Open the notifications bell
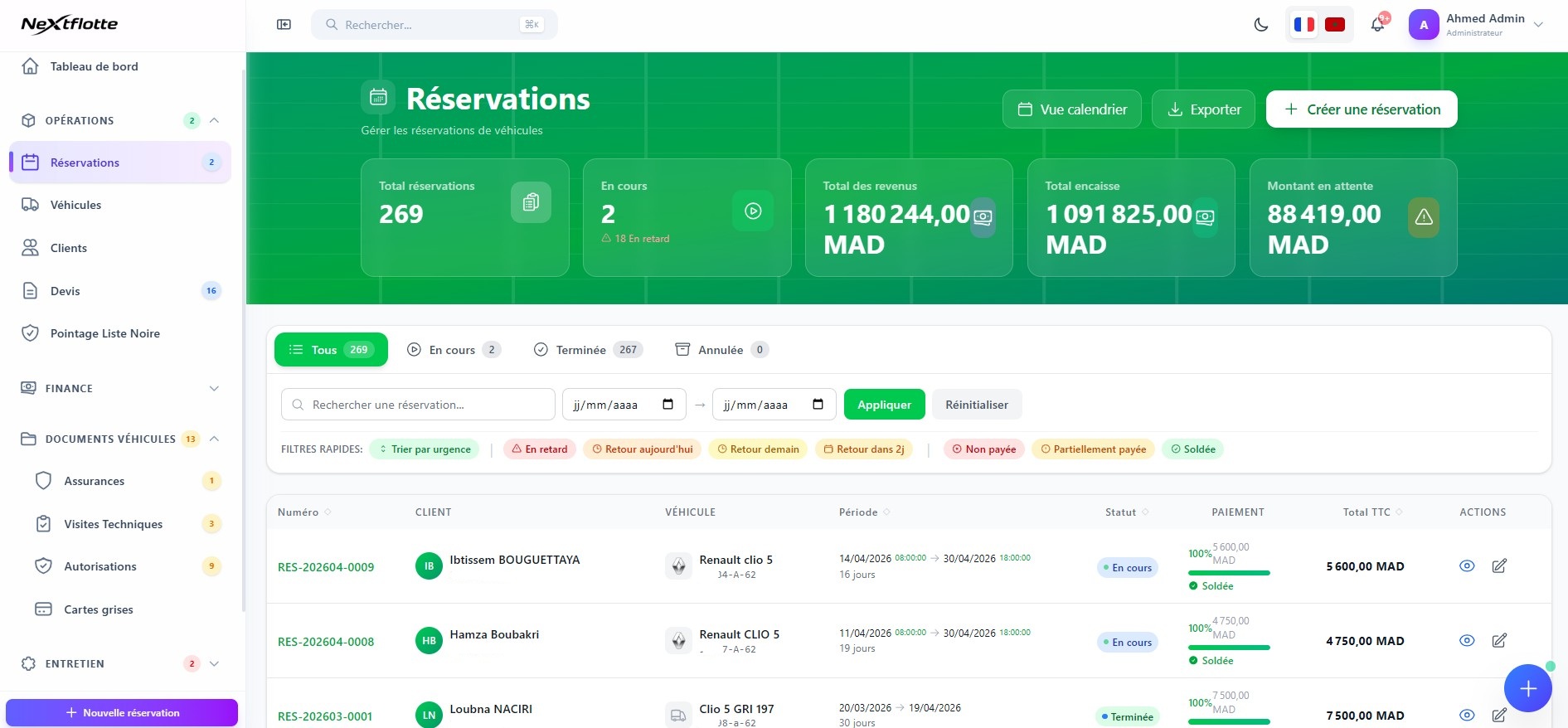 1377,25
